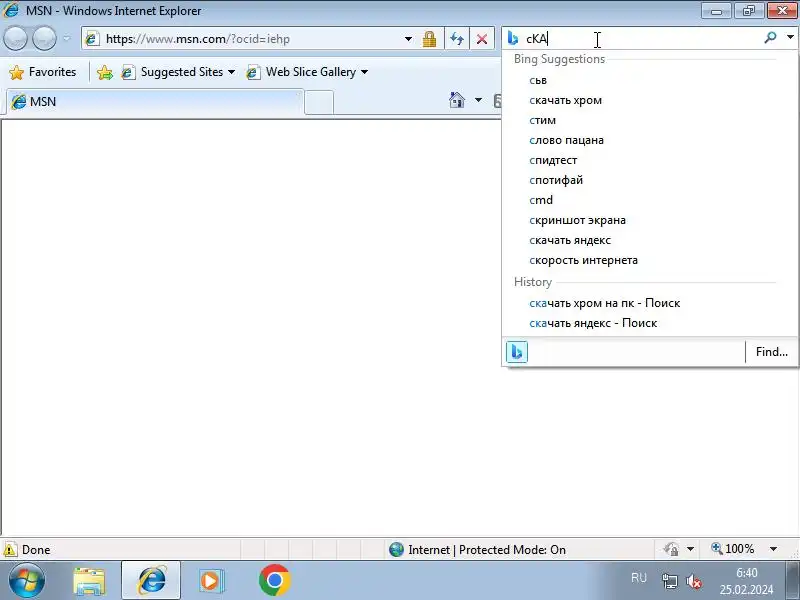The image size is (800, 600).
Task: Click the Home page icon
Action: point(457,99)
